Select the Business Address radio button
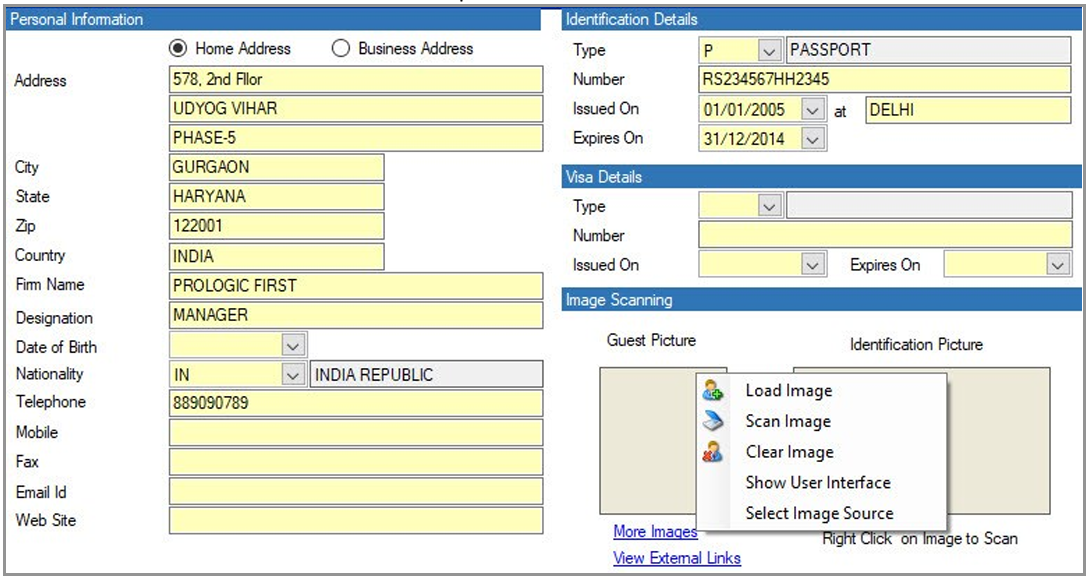 coord(341,48)
